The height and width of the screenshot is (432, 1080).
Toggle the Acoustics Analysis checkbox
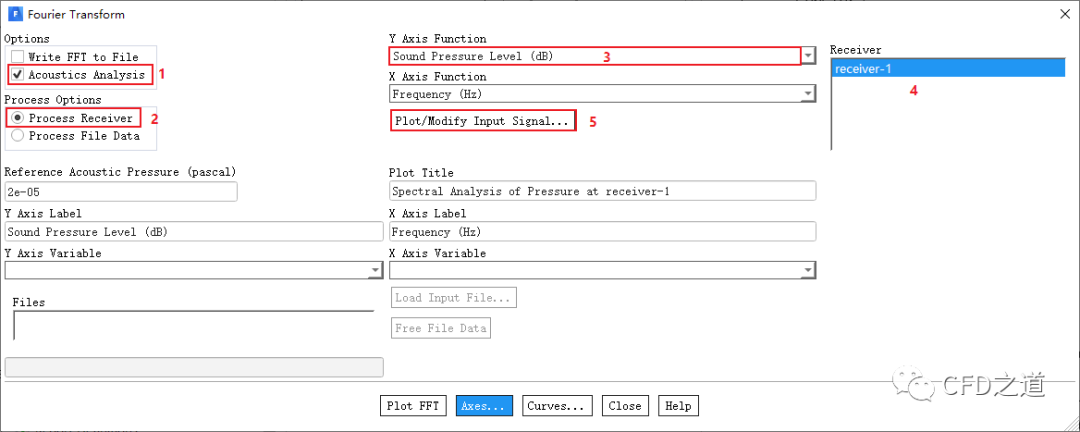17,75
